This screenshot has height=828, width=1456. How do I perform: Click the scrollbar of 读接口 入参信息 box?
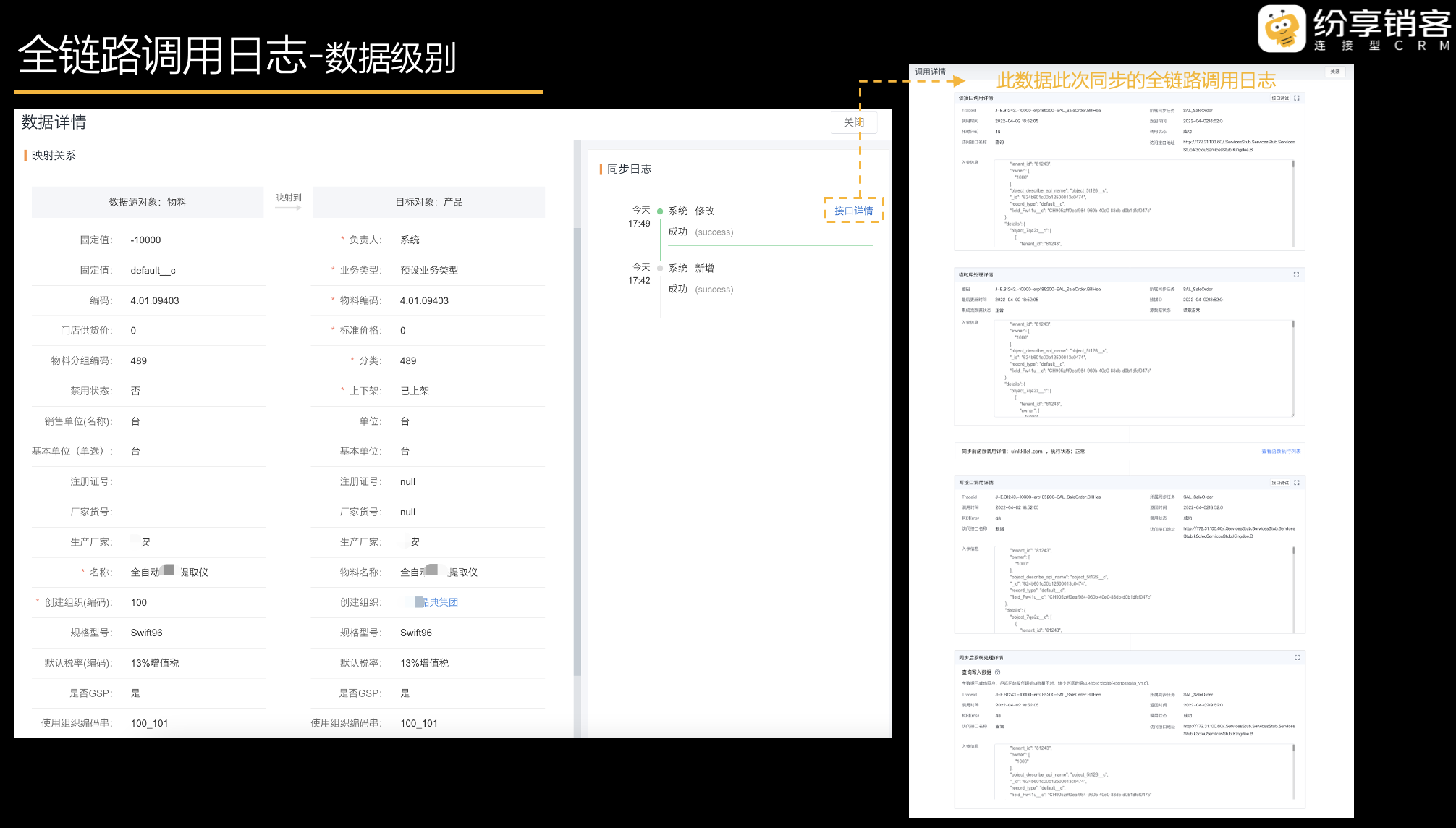pos(1293,203)
